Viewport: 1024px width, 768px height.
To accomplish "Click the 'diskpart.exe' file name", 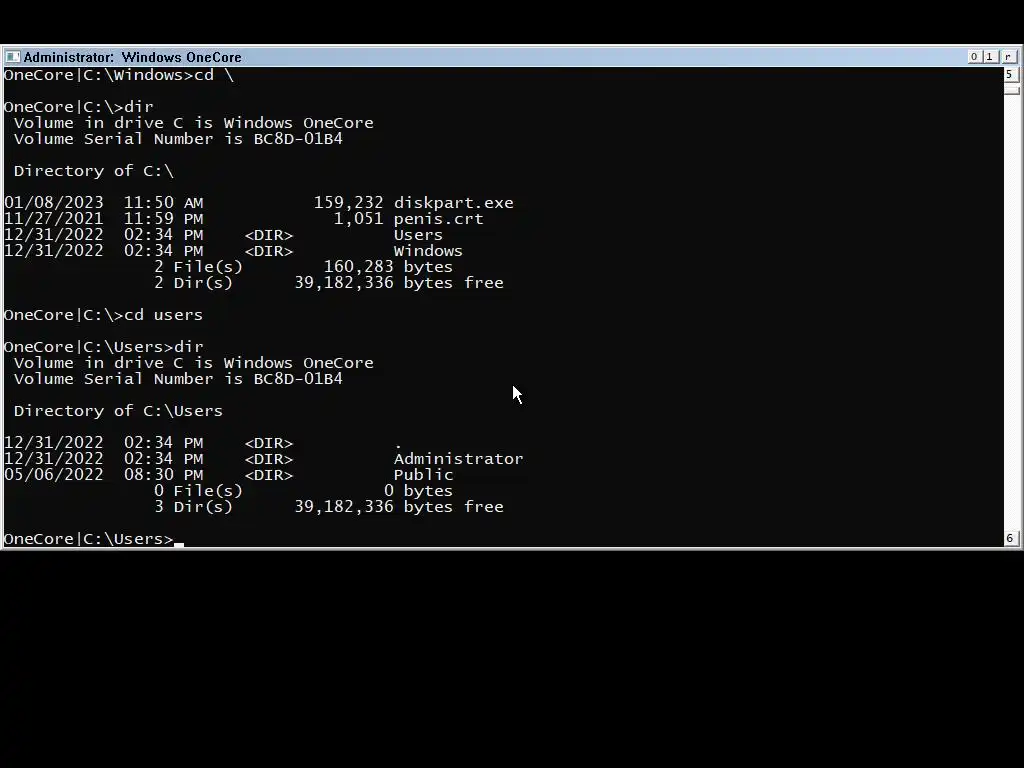I will [x=453, y=203].
